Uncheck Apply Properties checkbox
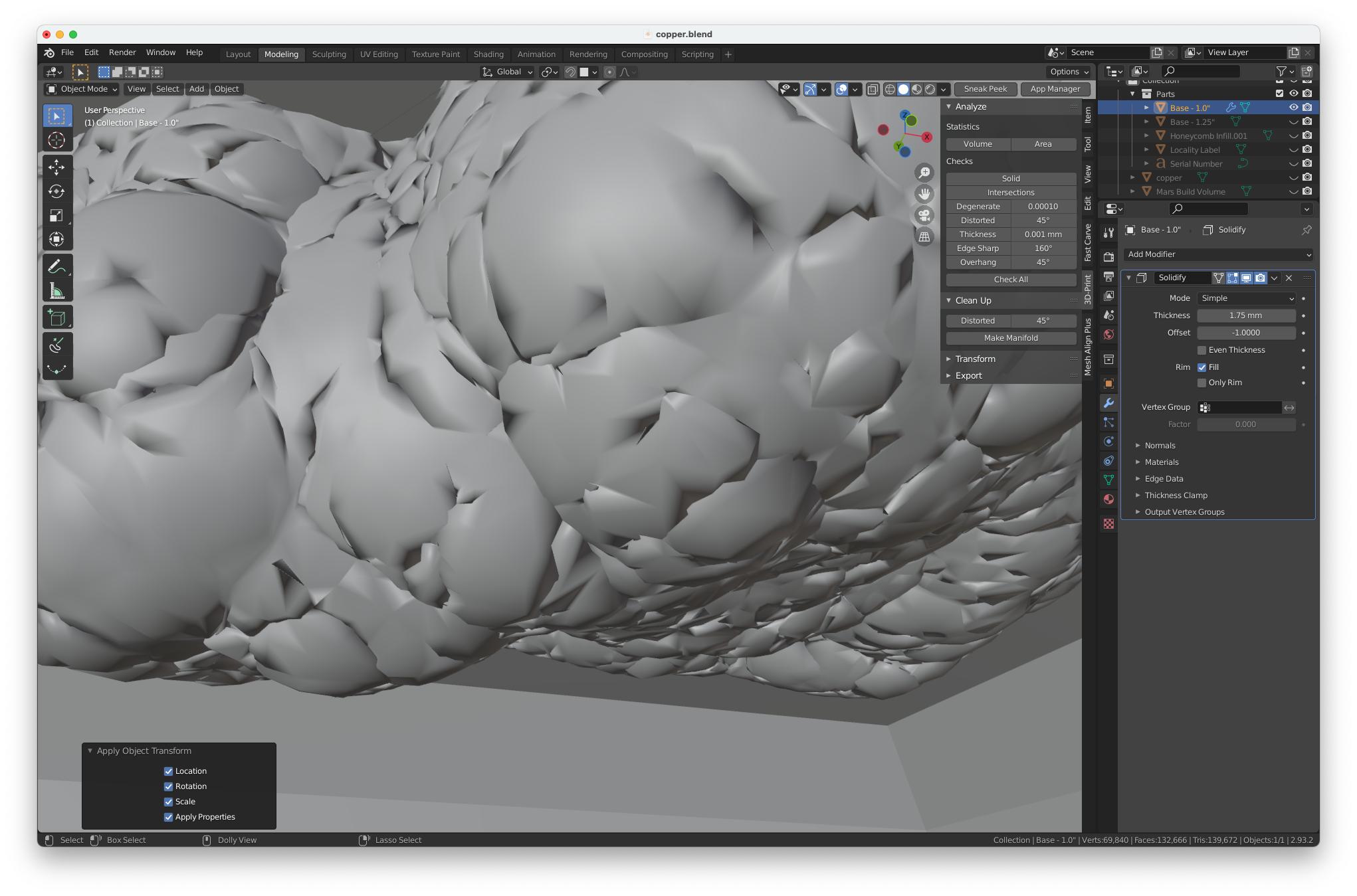 point(168,817)
